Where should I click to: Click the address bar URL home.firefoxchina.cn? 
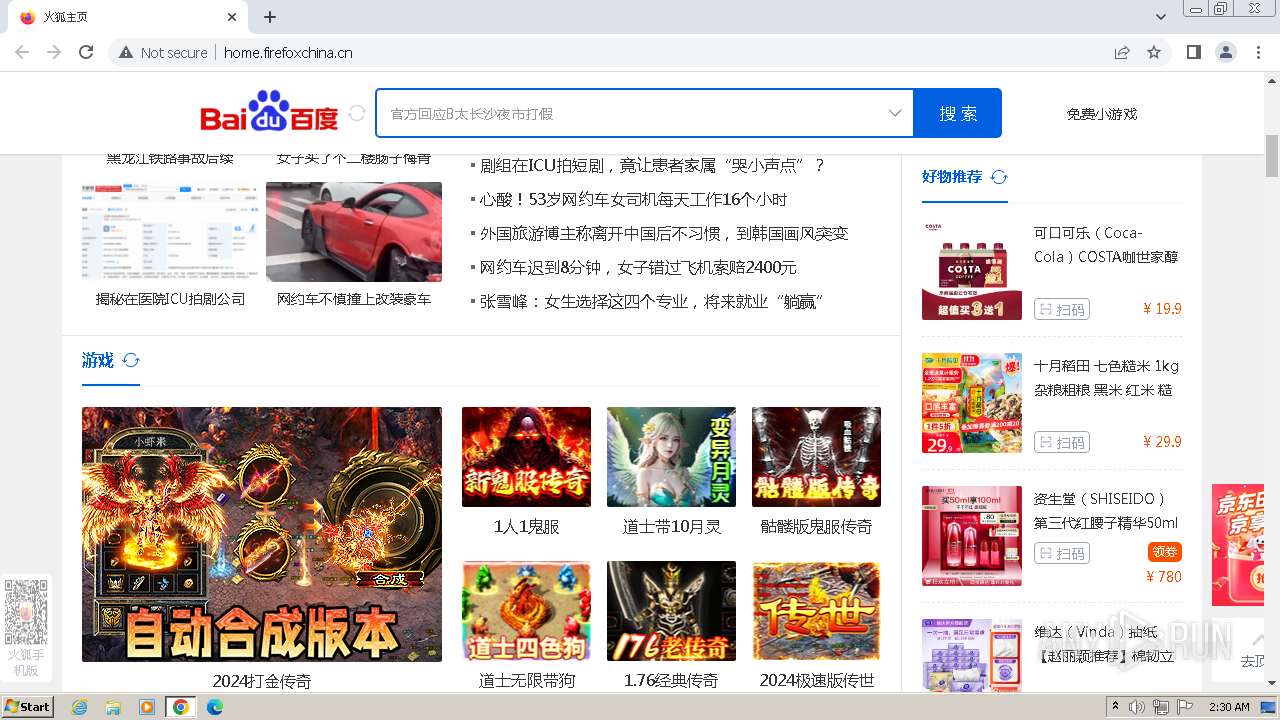pyautogui.click(x=288, y=53)
